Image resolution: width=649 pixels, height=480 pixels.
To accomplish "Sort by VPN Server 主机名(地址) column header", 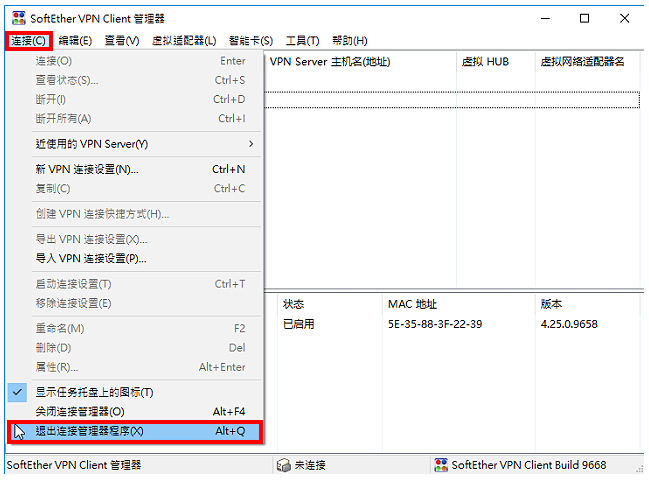I will (360, 62).
